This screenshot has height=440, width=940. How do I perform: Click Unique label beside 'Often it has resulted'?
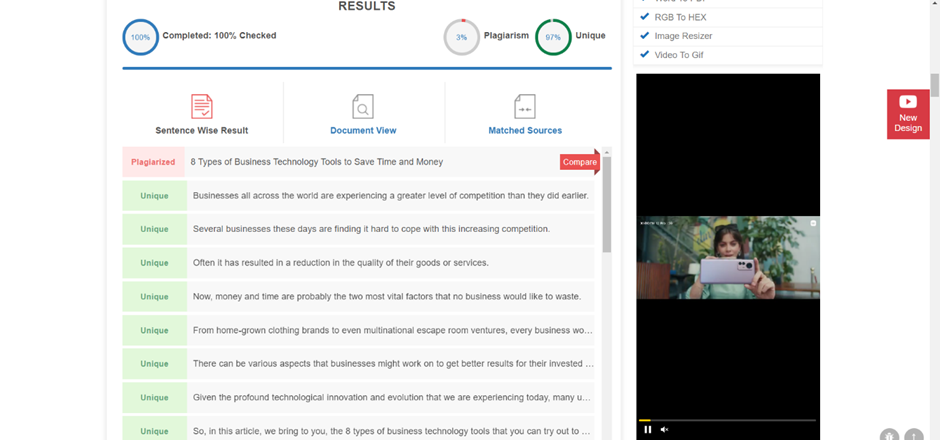point(155,263)
